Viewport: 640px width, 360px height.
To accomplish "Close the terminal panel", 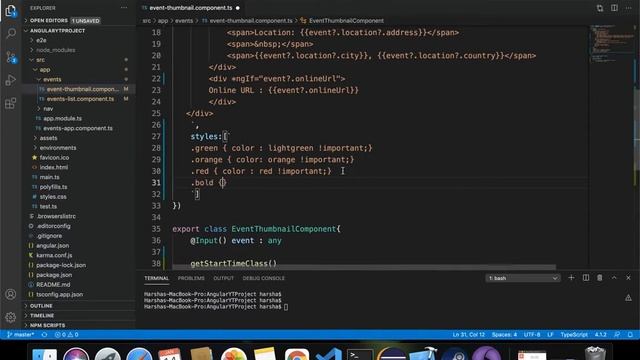I will click(x=629, y=278).
